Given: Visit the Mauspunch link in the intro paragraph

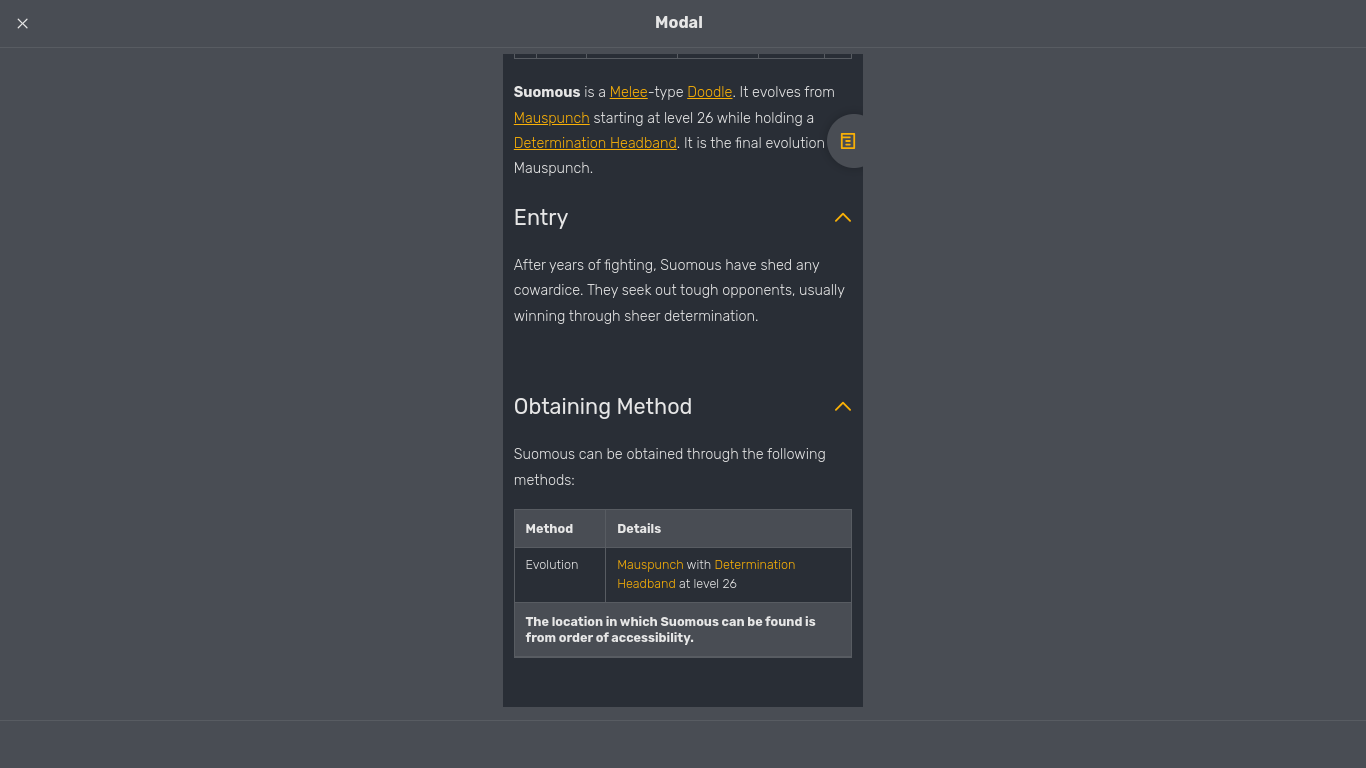Looking at the screenshot, I should pyautogui.click(x=551, y=117).
